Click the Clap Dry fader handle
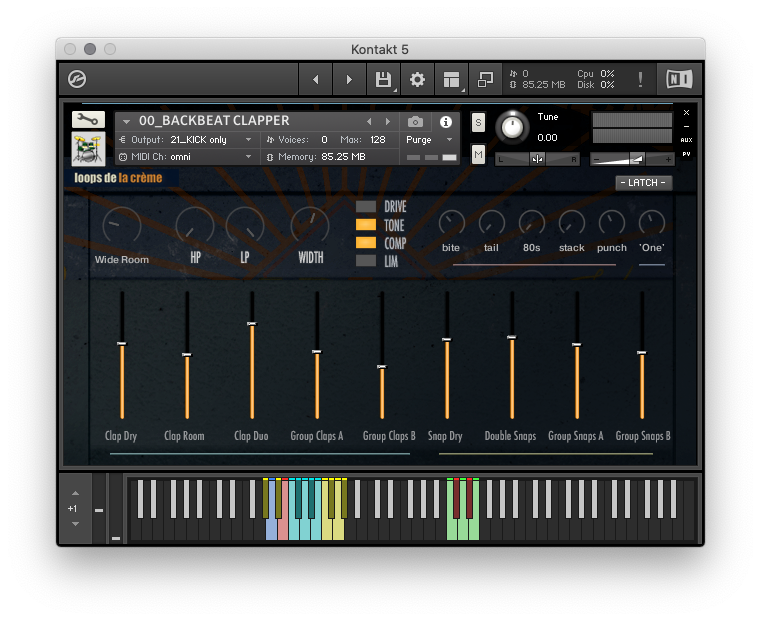761x621 pixels. pyautogui.click(x=122, y=343)
